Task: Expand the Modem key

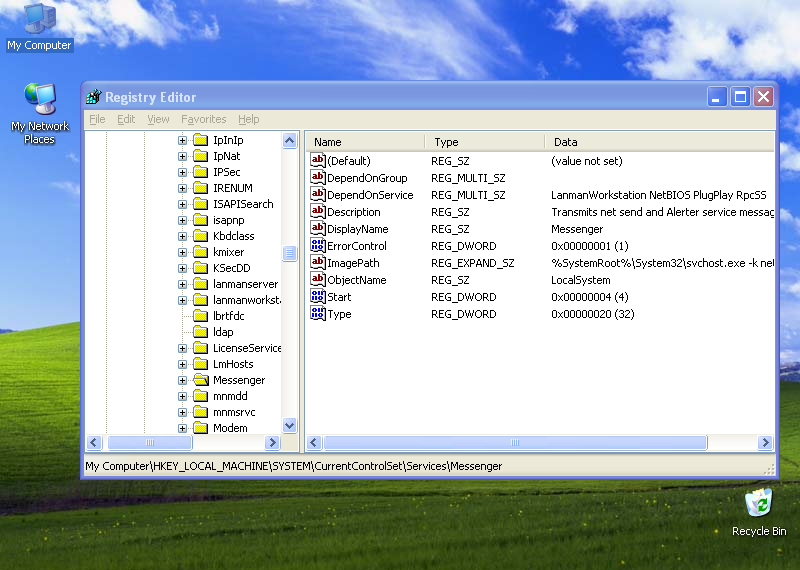Action: pos(182,428)
